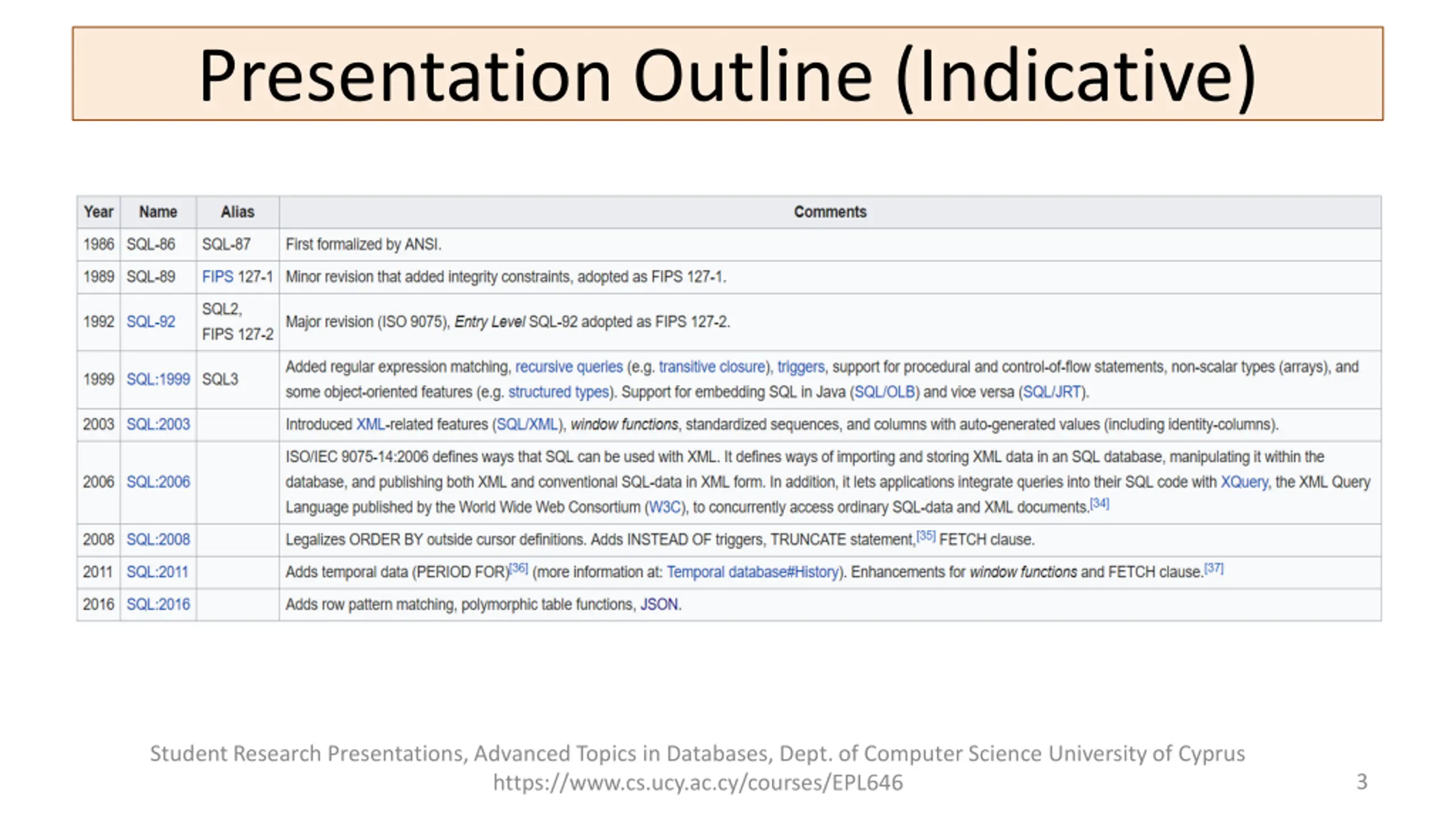The width and height of the screenshot is (1456, 819).
Task: Open the SQL/OLB link
Action: pos(884,392)
